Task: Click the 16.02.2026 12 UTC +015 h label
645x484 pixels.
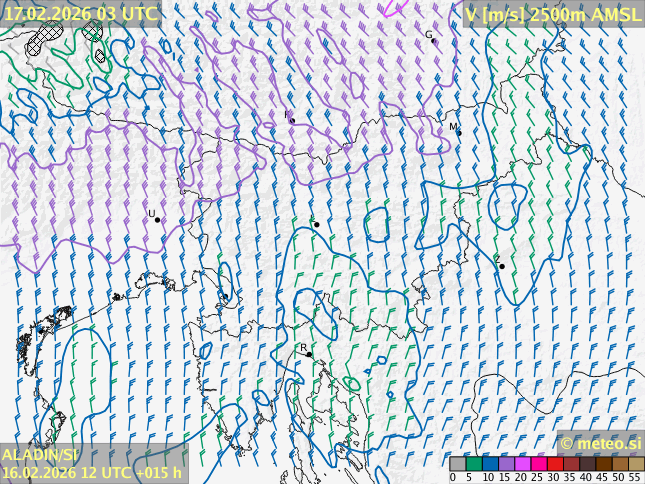Action: pyautogui.click(x=92, y=473)
